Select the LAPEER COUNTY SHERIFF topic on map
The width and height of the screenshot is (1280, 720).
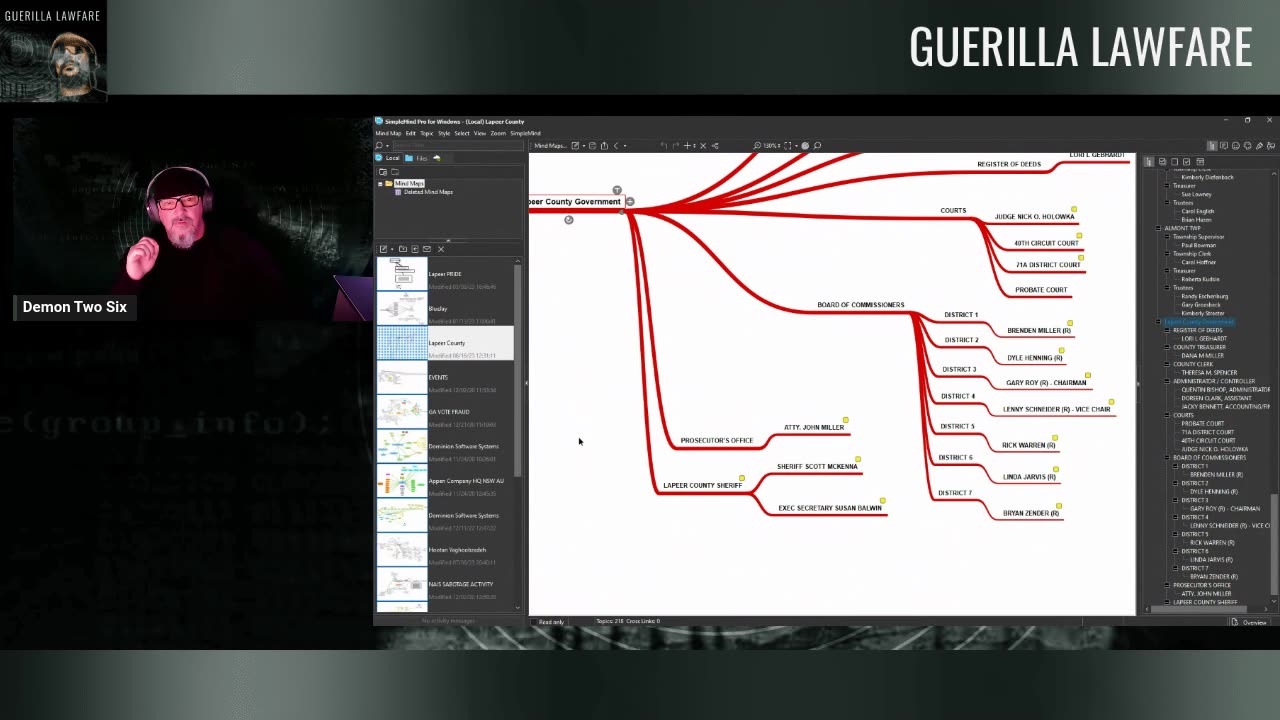(x=703, y=486)
